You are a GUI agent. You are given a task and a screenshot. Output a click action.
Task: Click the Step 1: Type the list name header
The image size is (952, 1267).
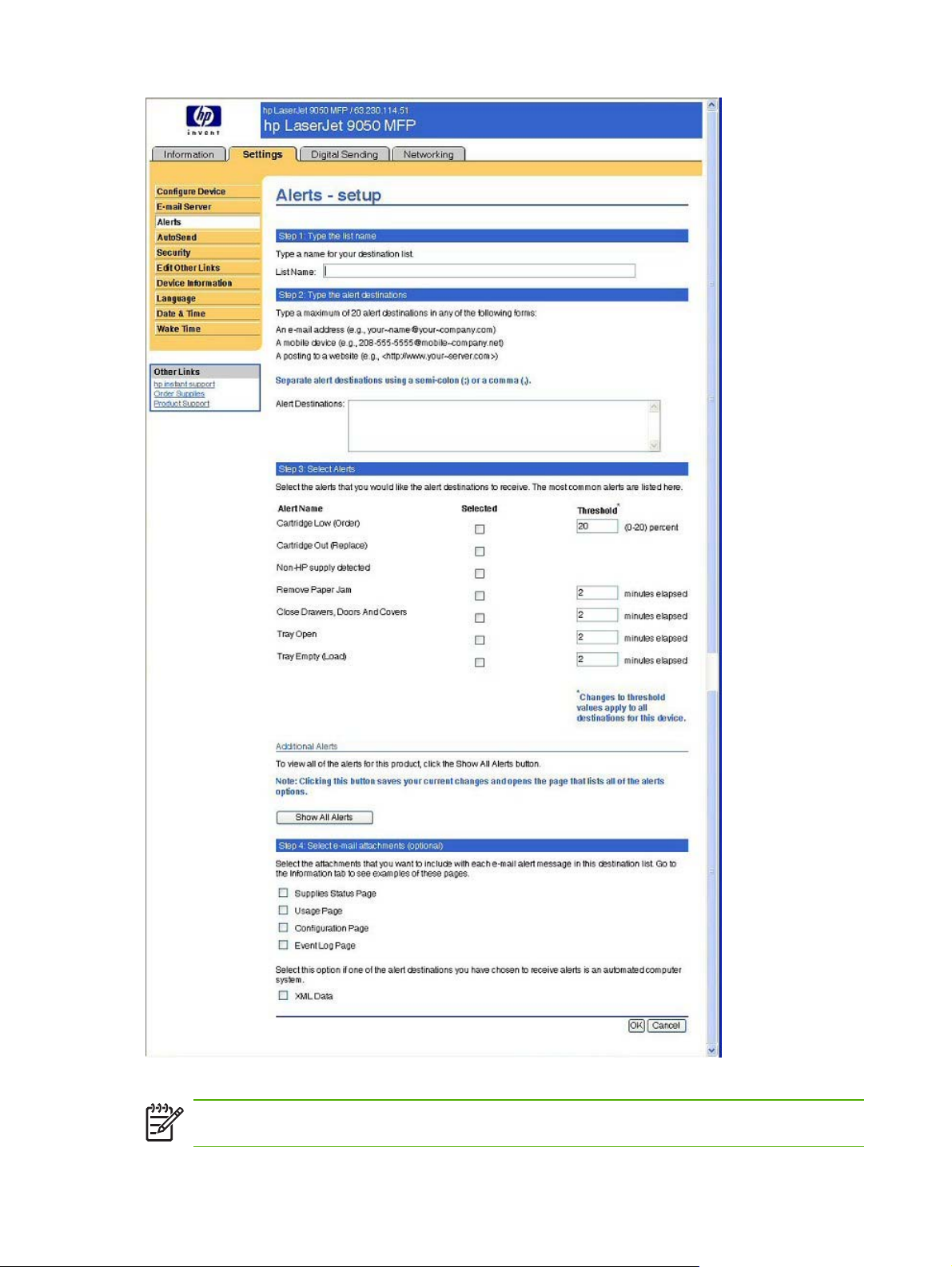[x=482, y=236]
